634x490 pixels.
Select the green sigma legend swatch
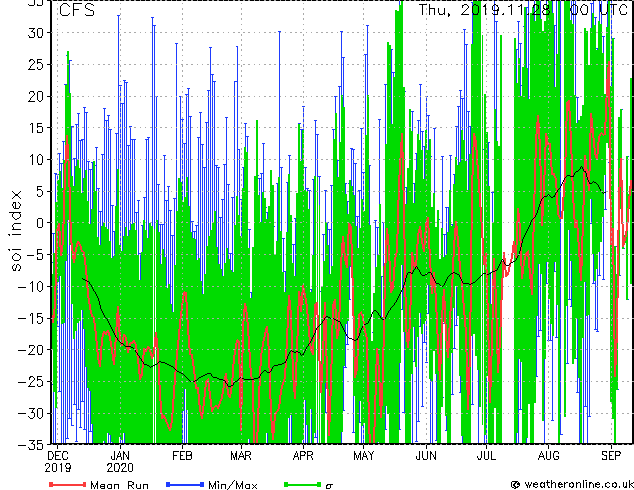(302, 484)
